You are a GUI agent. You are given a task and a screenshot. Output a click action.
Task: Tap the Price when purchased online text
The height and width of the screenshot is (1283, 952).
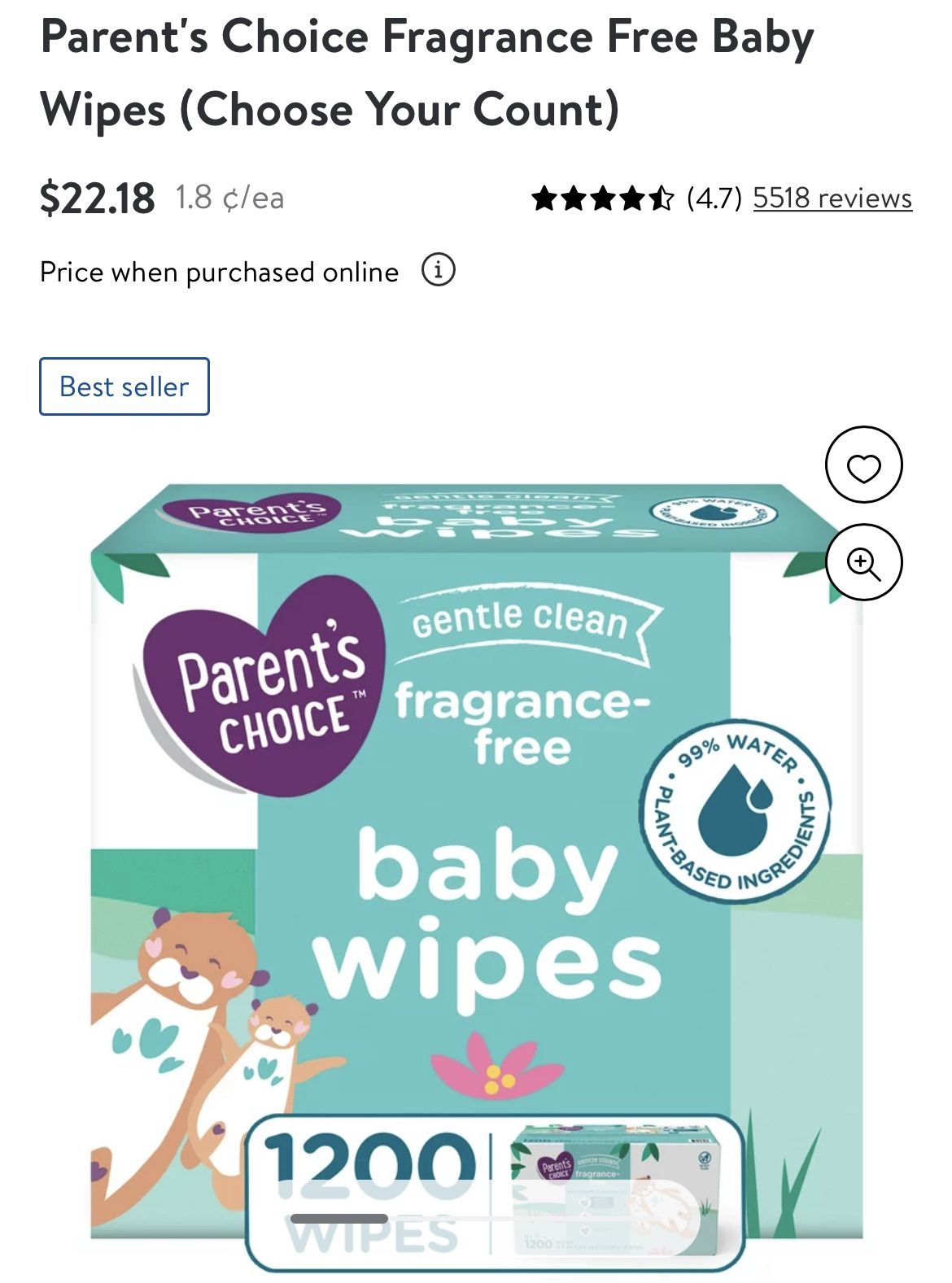point(220,271)
